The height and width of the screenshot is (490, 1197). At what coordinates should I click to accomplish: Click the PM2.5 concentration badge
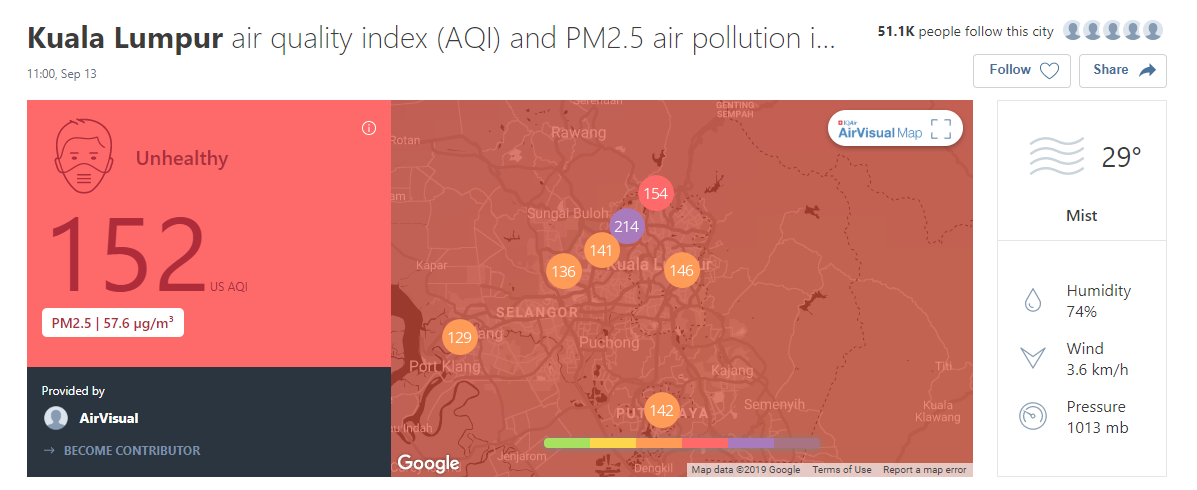point(112,323)
